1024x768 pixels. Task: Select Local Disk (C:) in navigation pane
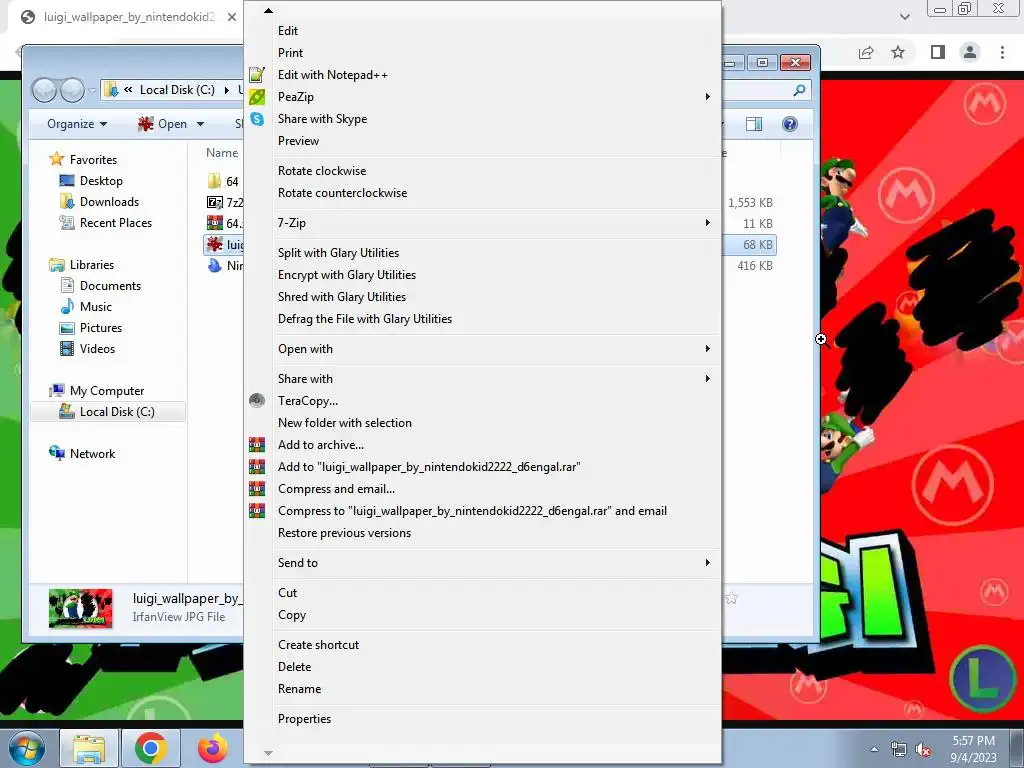click(x=107, y=412)
